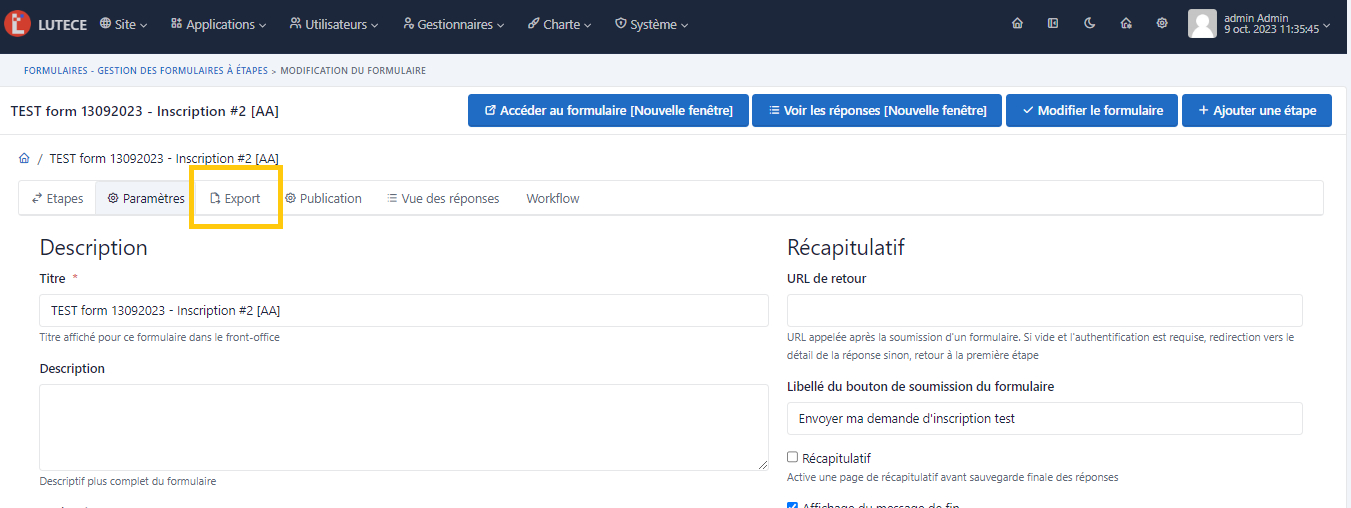This screenshot has height=508, width=1351.
Task: Toggle the sidebar panel layout icon
Action: [1053, 24]
